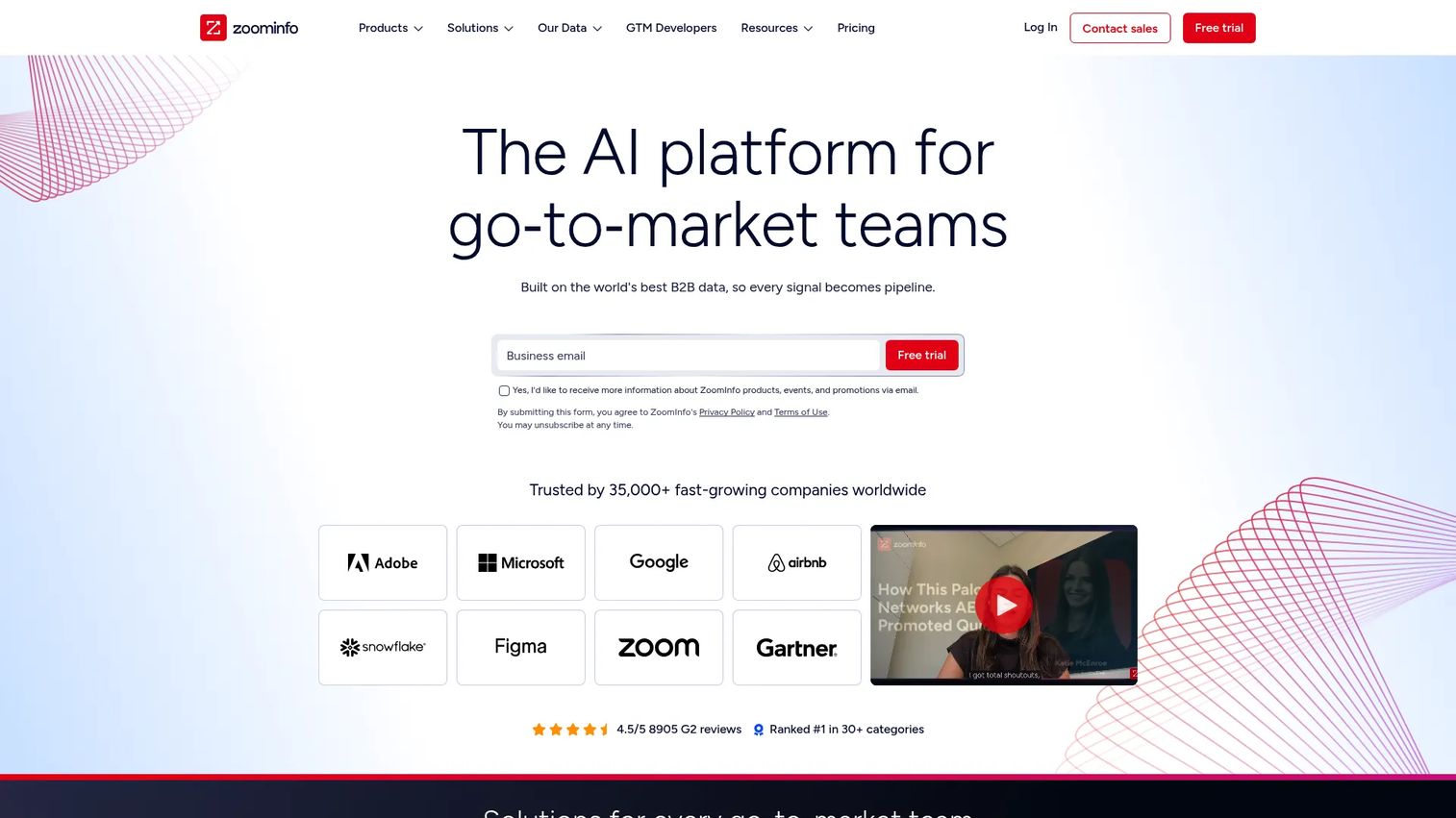This screenshot has height=818, width=1456.
Task: Click the Google logo tile
Action: 659,562
